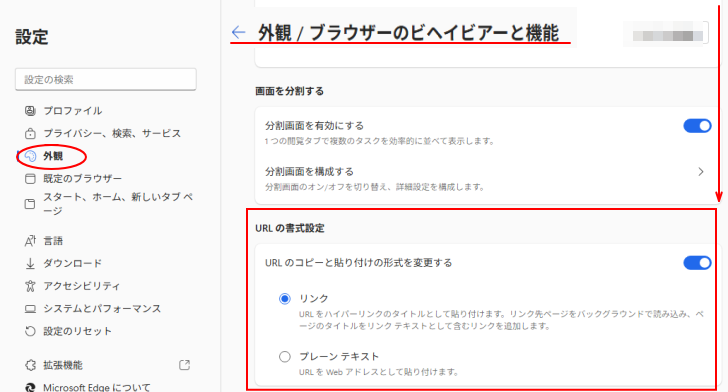This screenshot has height=392, width=728.
Task: Click プレーン テキスト option label text
Action: coord(339,357)
